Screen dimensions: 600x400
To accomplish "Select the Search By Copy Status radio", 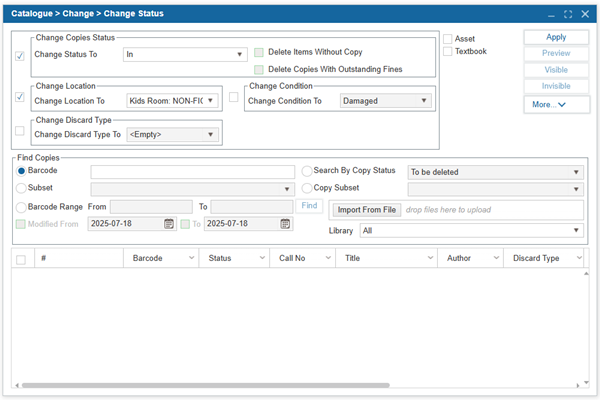I will tap(307, 172).
